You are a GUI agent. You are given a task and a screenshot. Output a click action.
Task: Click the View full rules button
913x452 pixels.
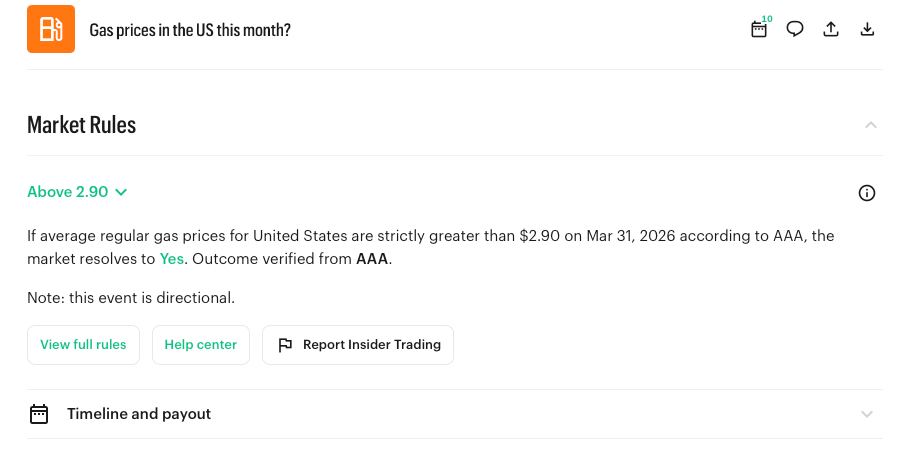83,345
